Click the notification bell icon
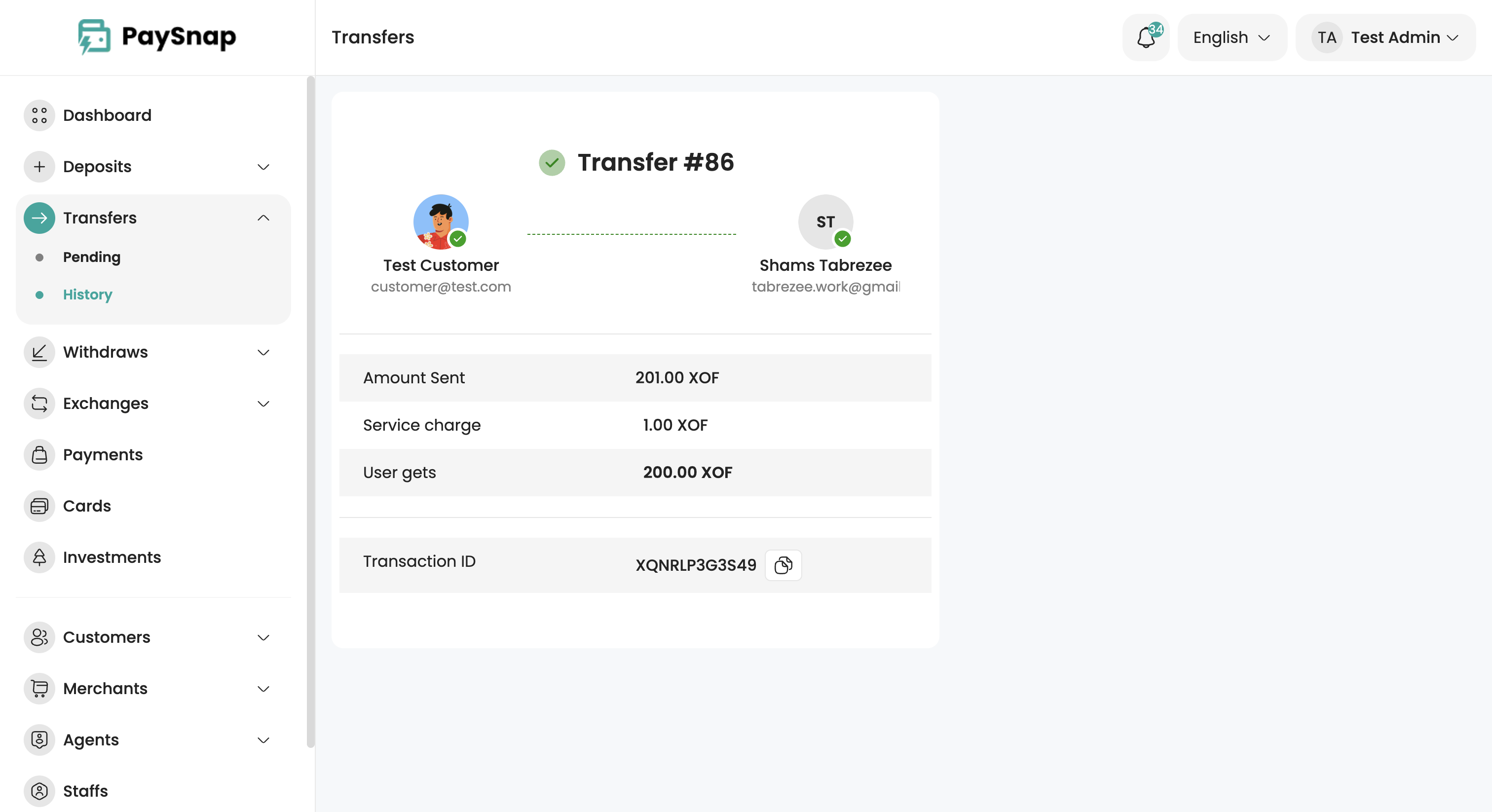1492x812 pixels. pyautogui.click(x=1145, y=37)
